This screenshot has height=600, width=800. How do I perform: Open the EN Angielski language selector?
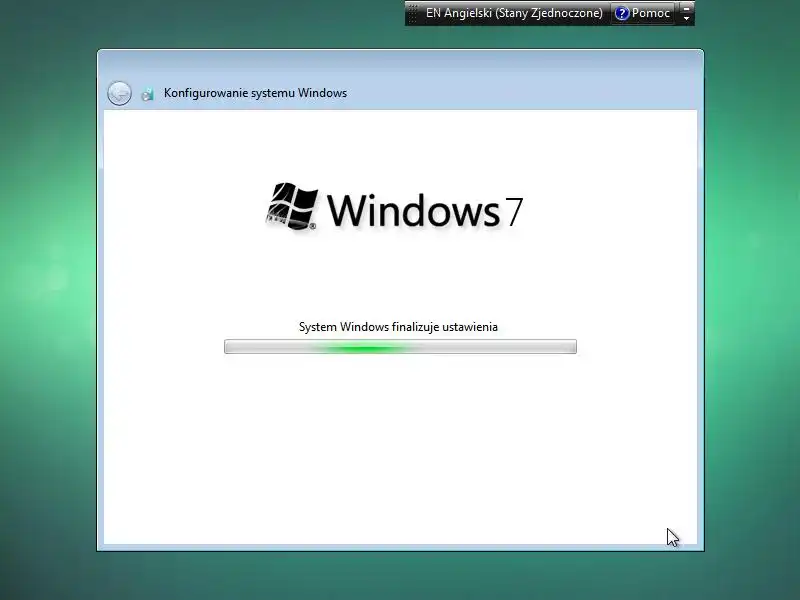(x=514, y=13)
